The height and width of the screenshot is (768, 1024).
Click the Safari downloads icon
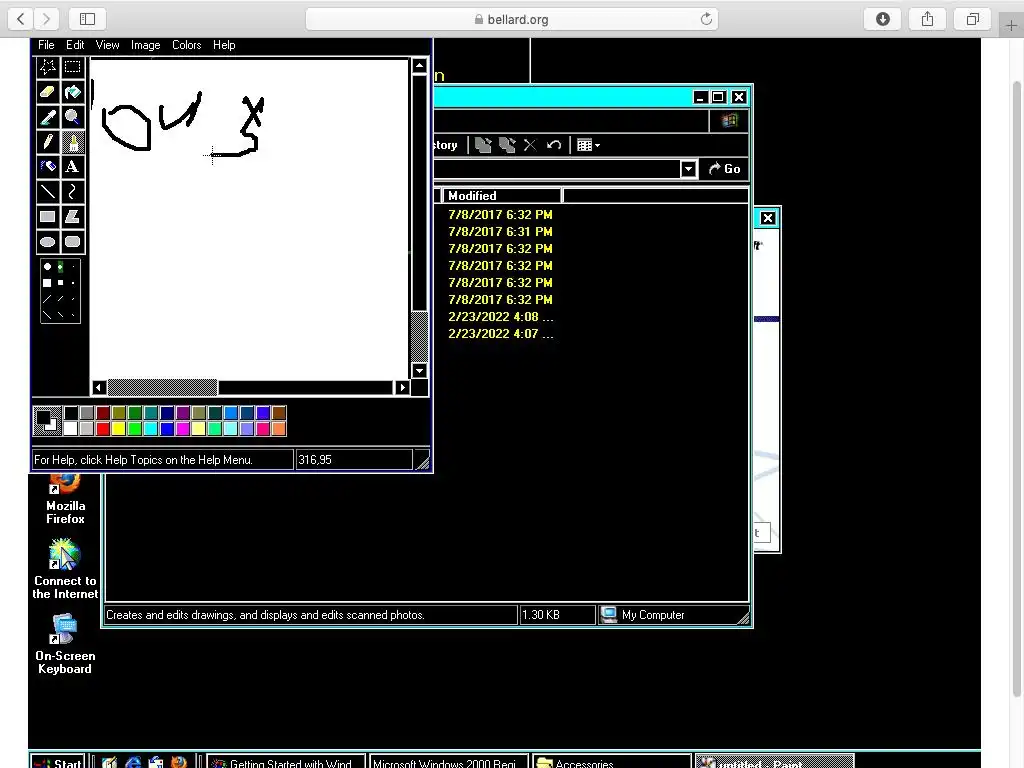[882, 19]
